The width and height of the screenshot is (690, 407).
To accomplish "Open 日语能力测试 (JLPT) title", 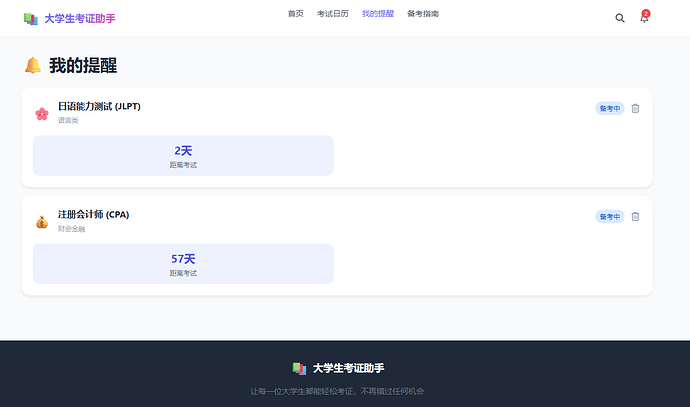I will click(x=99, y=106).
